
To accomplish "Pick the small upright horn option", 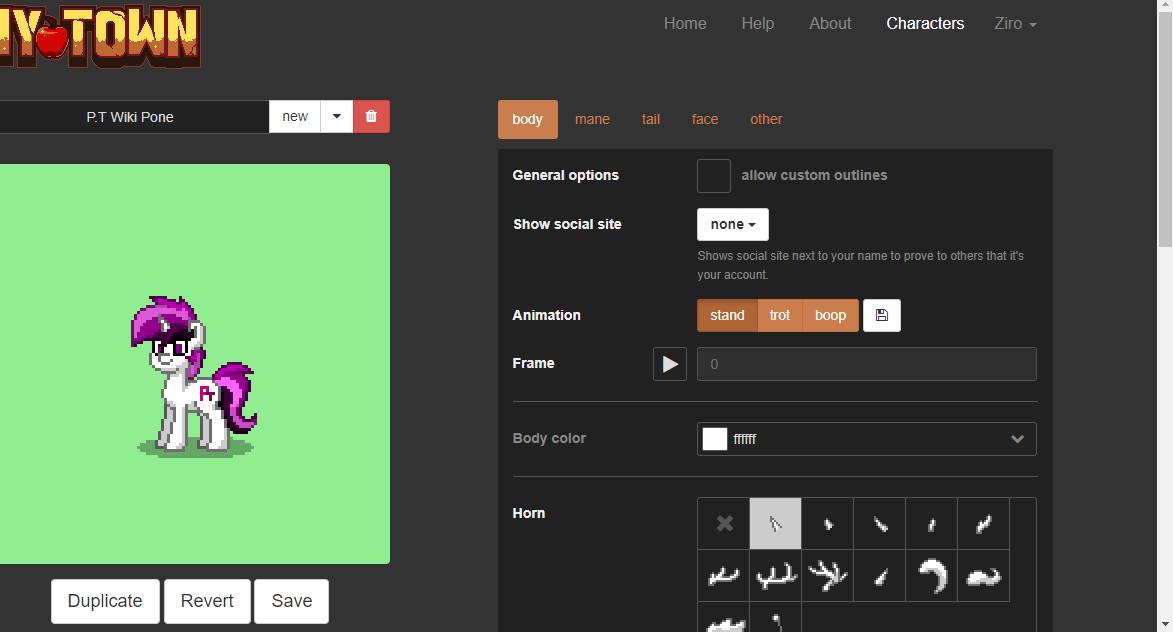I will click(x=931, y=524).
